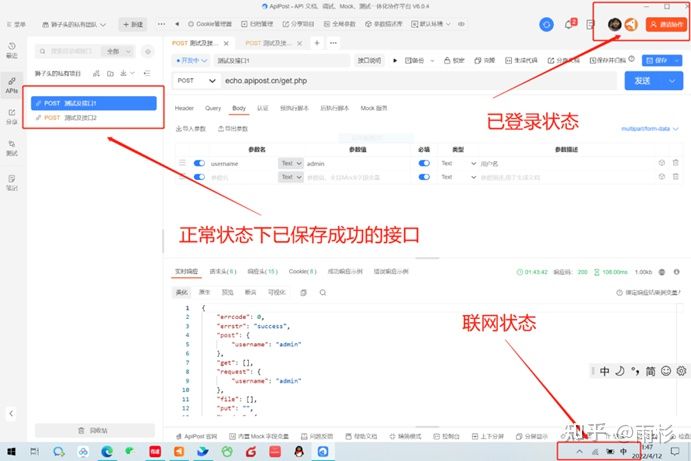Open notifications bell with red badge
691x461 pixels.
point(569,24)
